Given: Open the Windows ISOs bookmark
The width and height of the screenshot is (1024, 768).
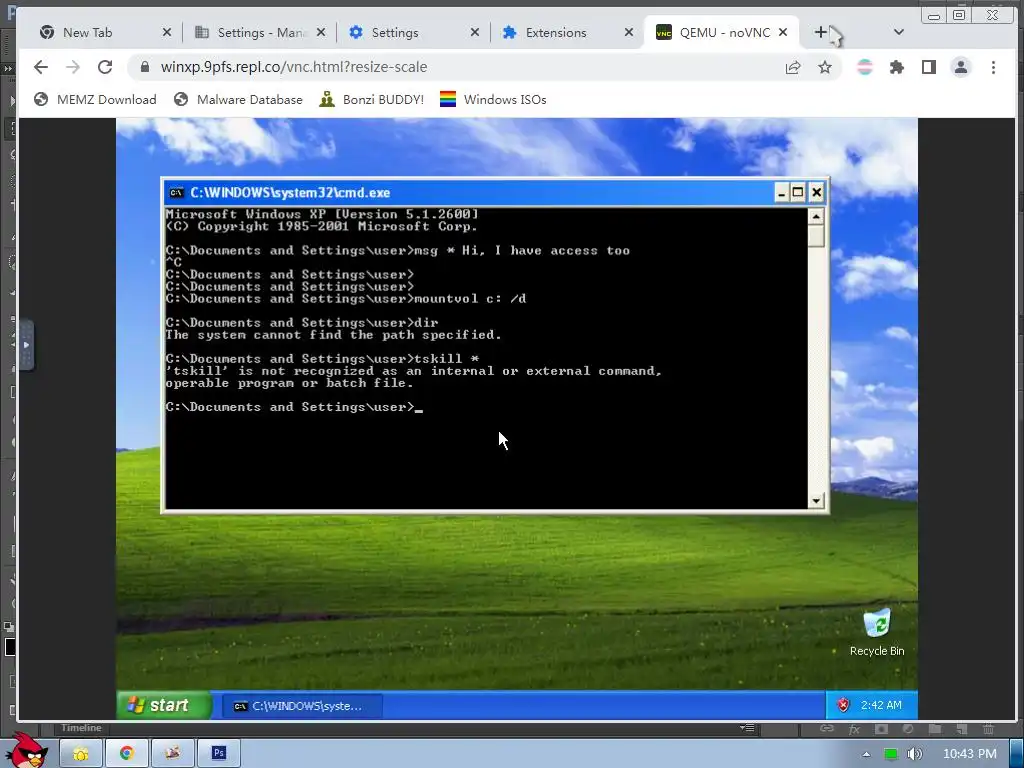Looking at the screenshot, I should pyautogui.click(x=493, y=99).
